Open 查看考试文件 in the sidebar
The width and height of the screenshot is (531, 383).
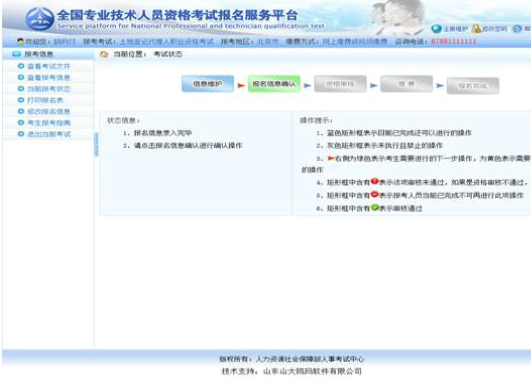(48, 66)
